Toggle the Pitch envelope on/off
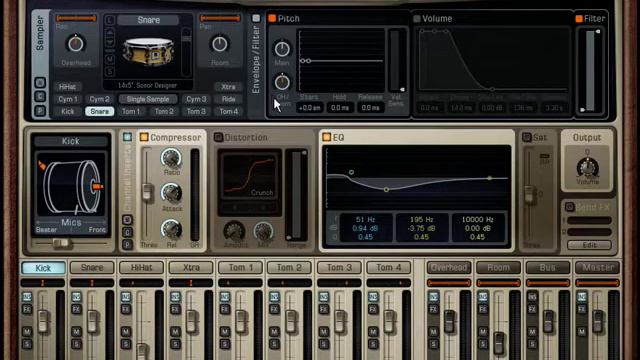 pos(272,18)
